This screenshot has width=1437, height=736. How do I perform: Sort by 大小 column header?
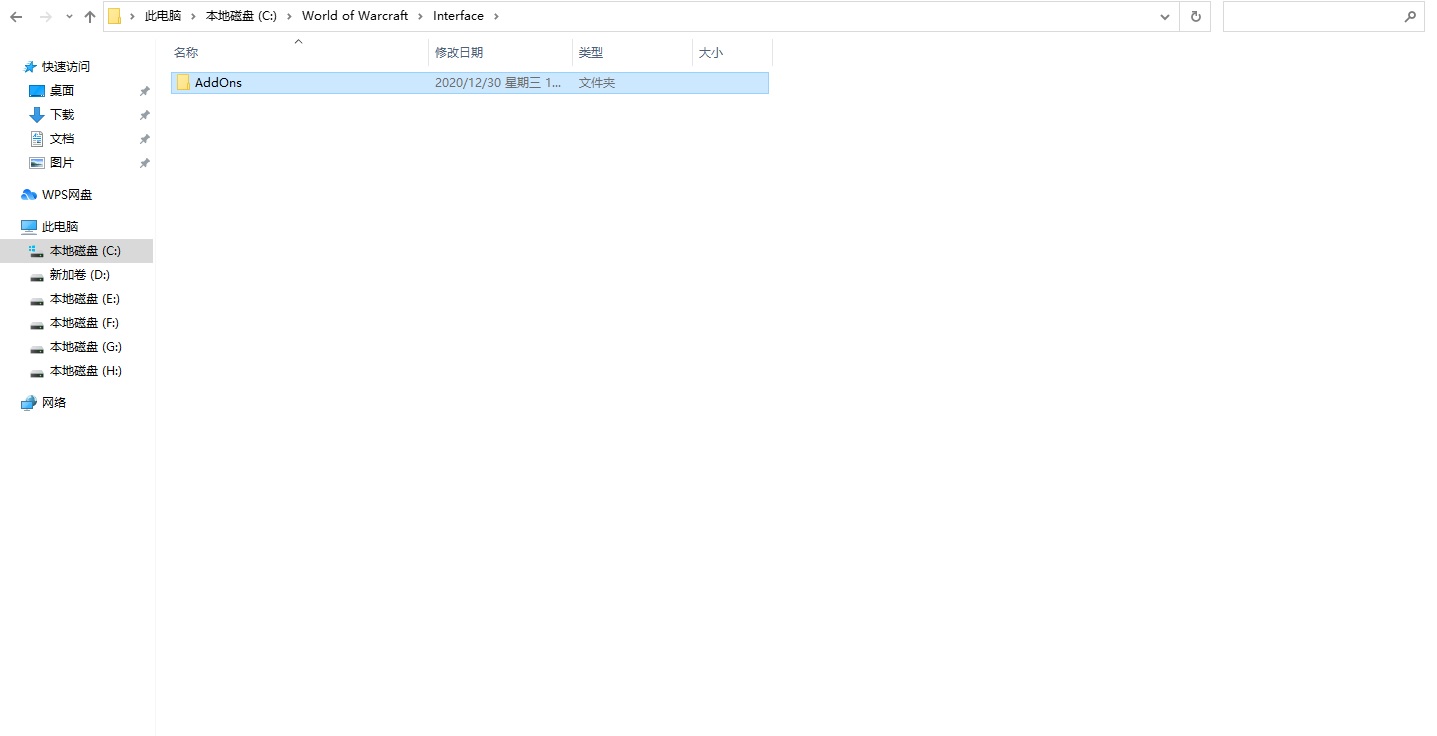click(x=711, y=53)
